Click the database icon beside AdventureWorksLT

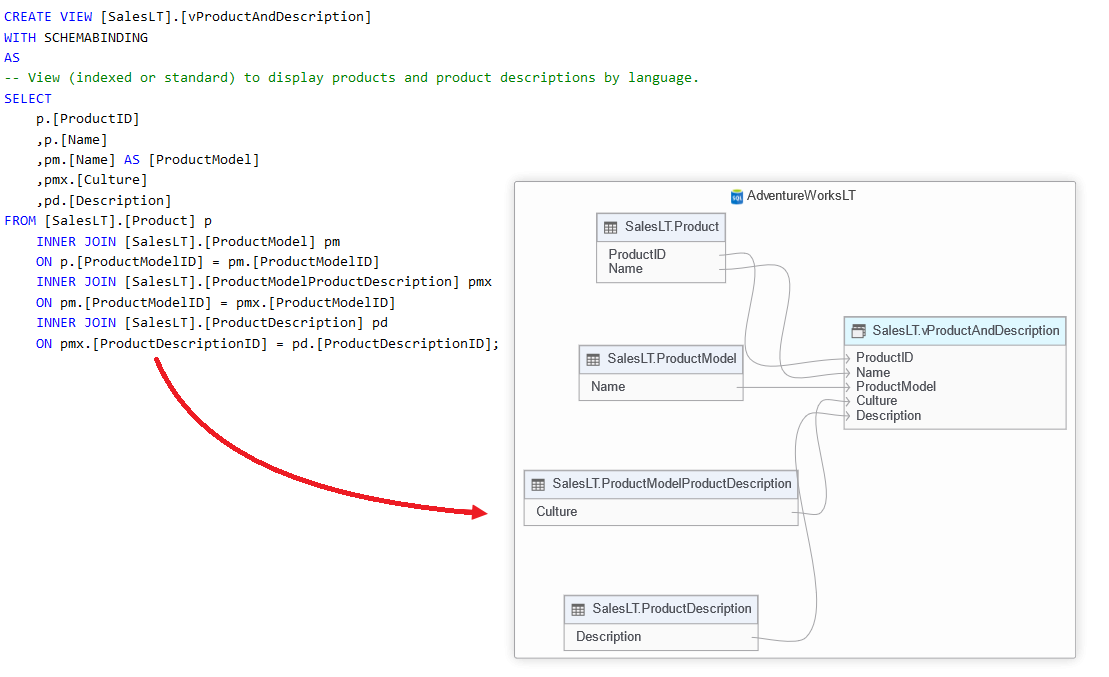pyautogui.click(x=737, y=196)
